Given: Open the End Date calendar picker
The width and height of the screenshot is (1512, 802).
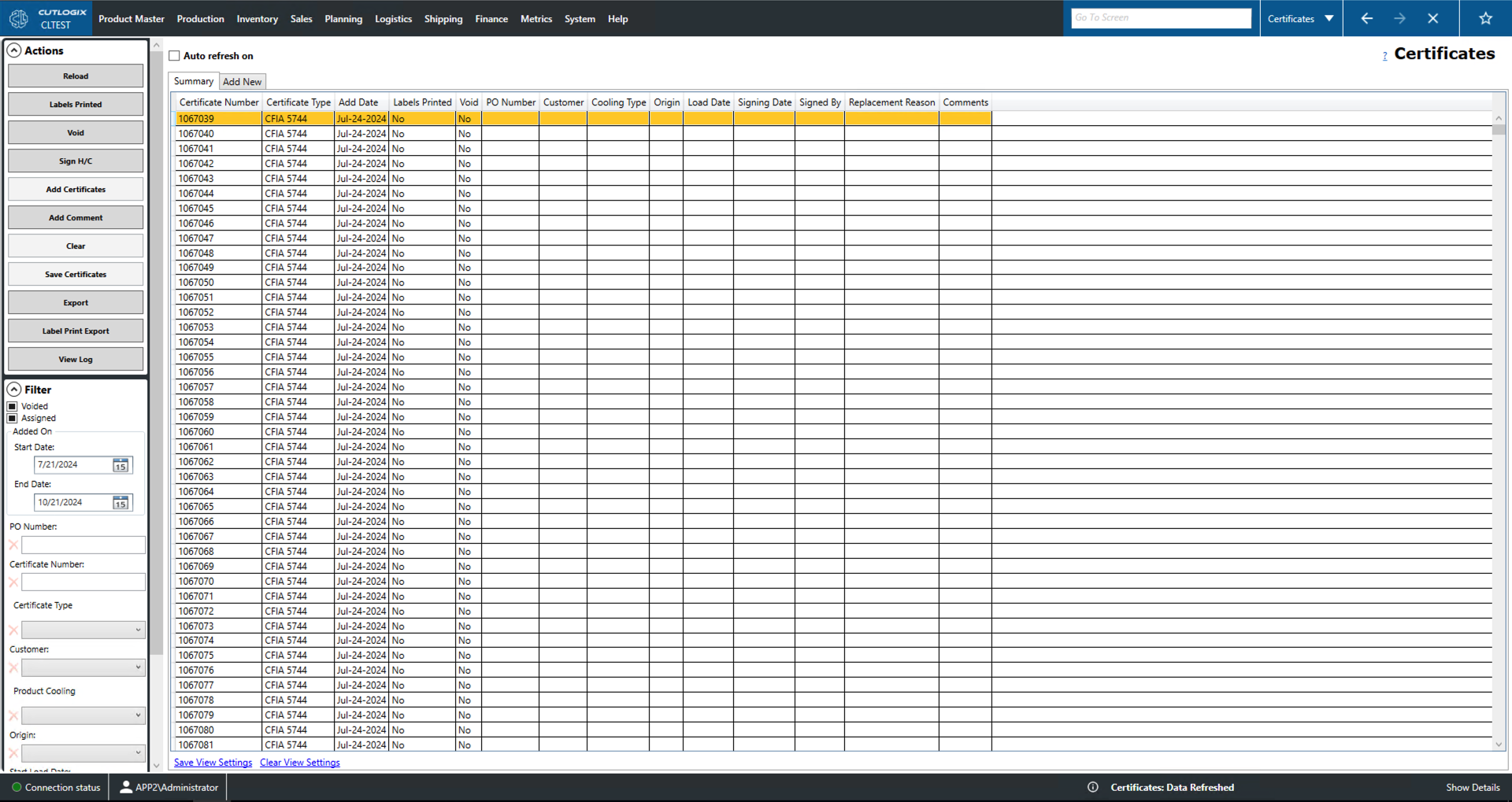Looking at the screenshot, I should (x=120, y=502).
